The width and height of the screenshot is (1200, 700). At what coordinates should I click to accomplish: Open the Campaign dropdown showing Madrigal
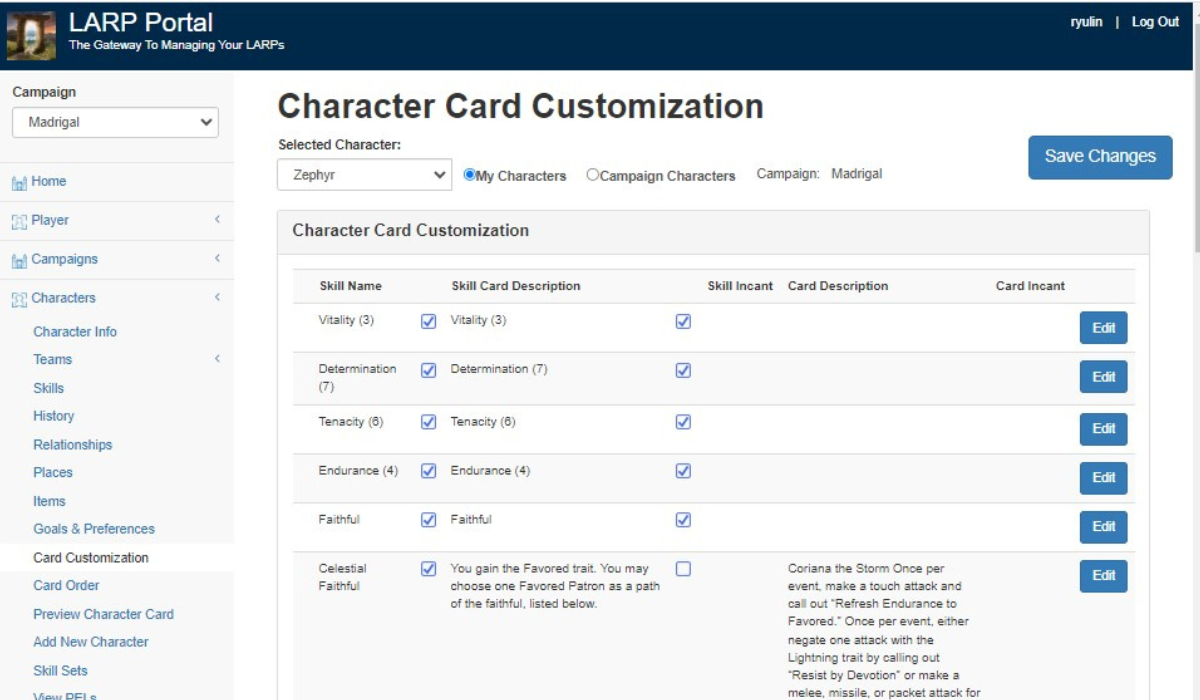(115, 123)
